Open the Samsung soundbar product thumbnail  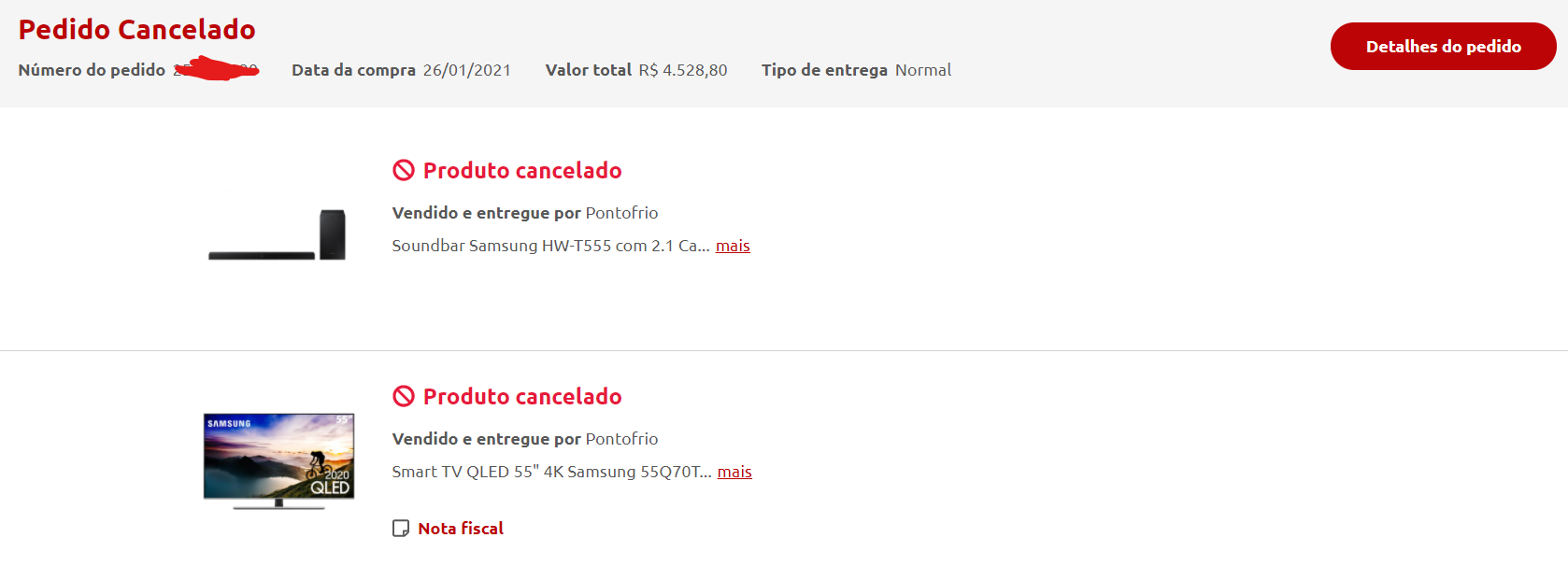(x=278, y=234)
